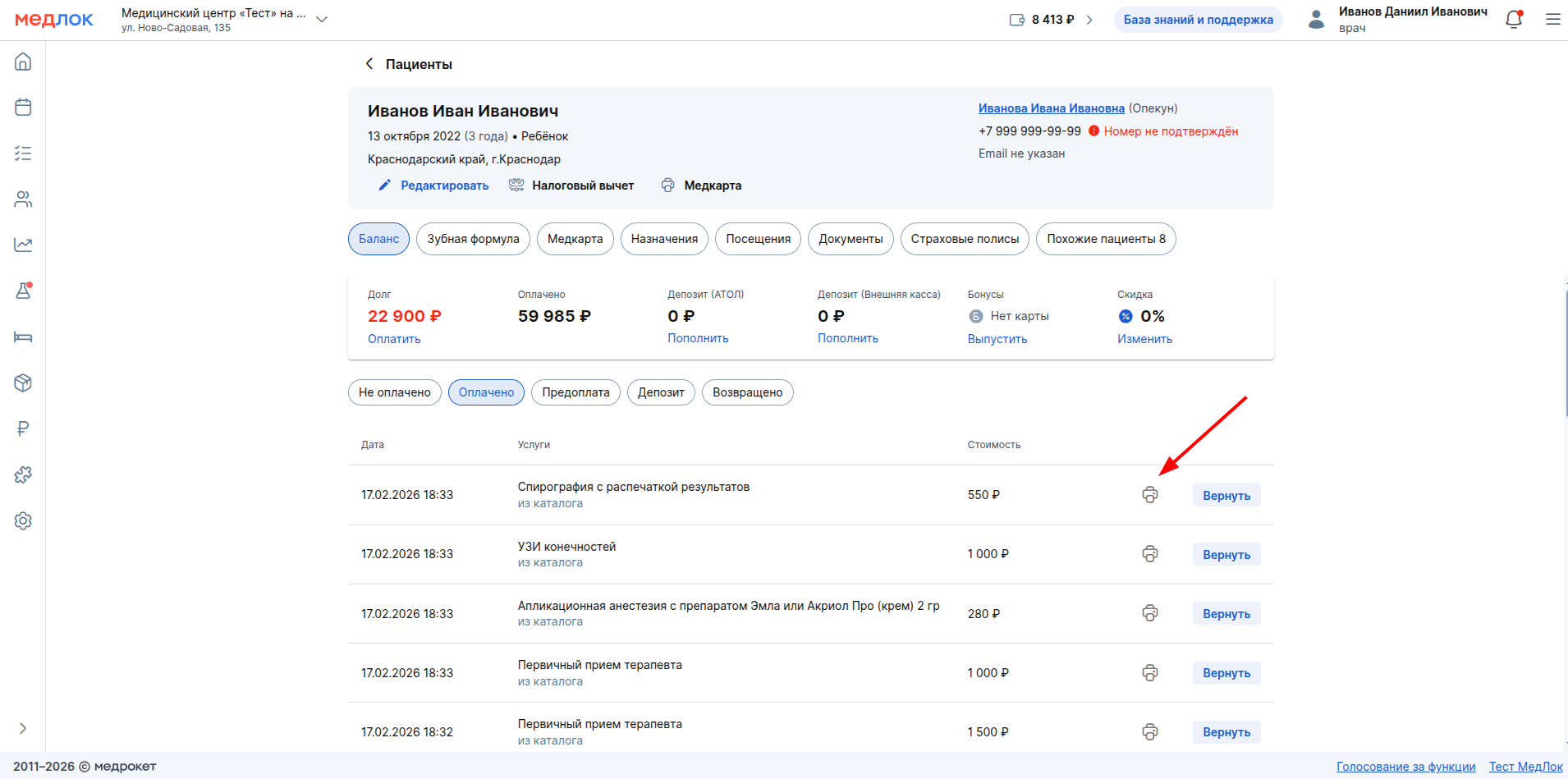Switch to the Зубная формула tab
Image resolution: width=1568 pixels, height=779 pixels.
tap(473, 239)
